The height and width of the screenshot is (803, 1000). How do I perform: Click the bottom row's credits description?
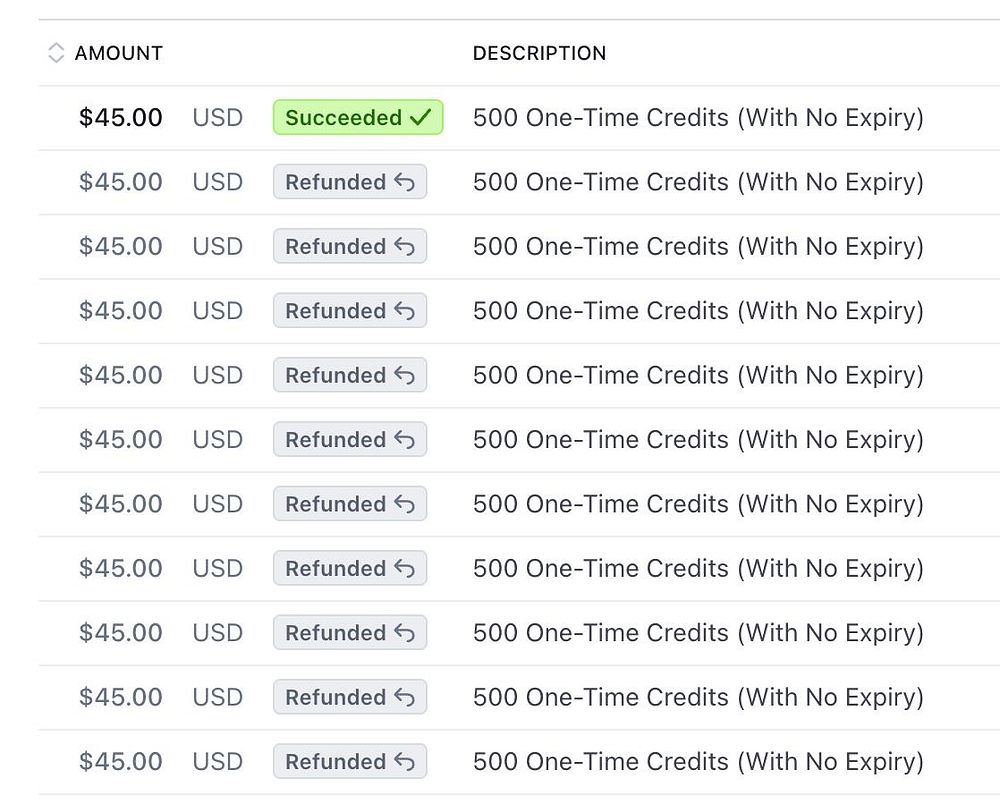tap(698, 762)
